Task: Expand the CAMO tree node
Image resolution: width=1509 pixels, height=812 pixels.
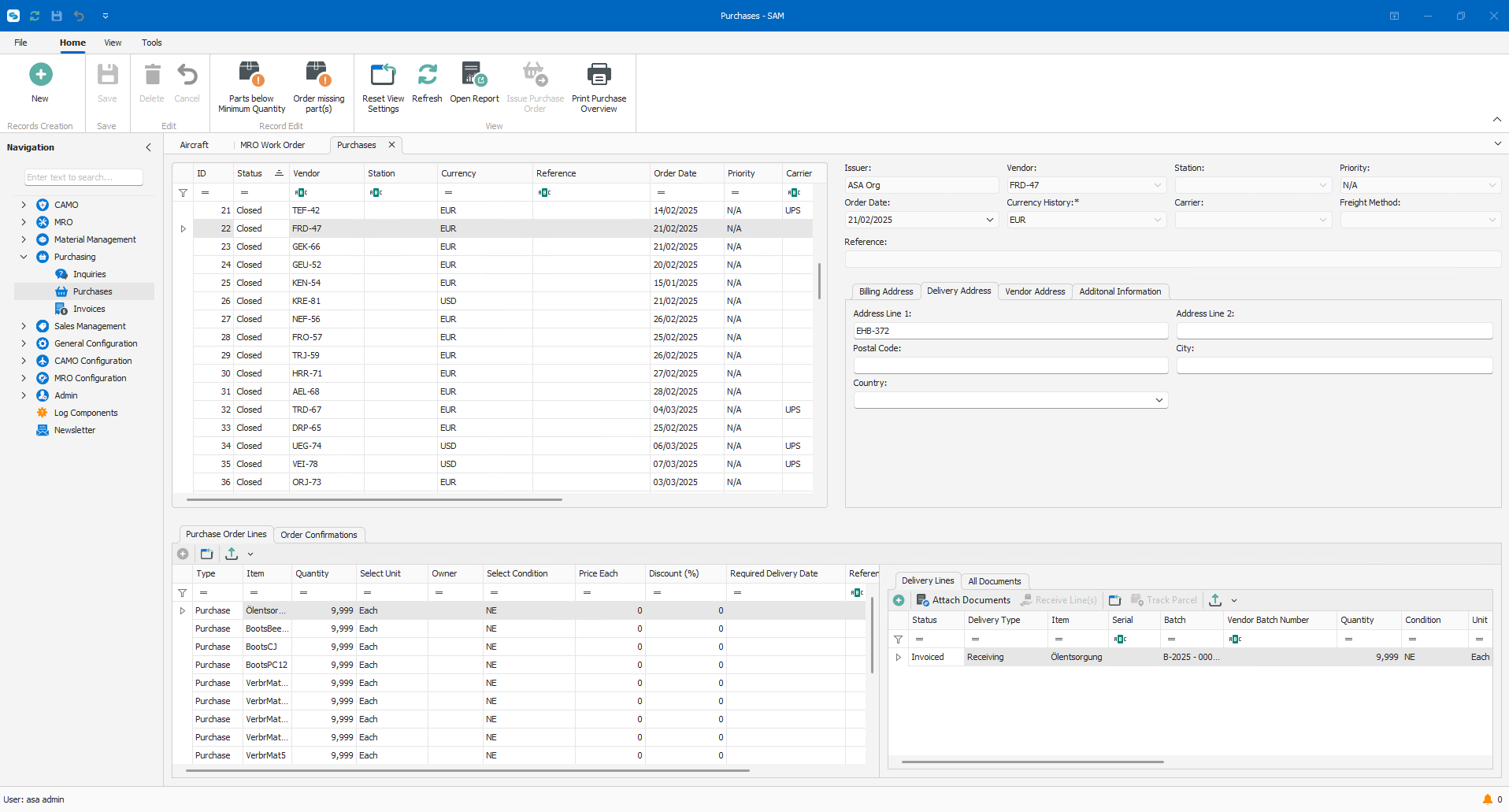Action: point(24,205)
